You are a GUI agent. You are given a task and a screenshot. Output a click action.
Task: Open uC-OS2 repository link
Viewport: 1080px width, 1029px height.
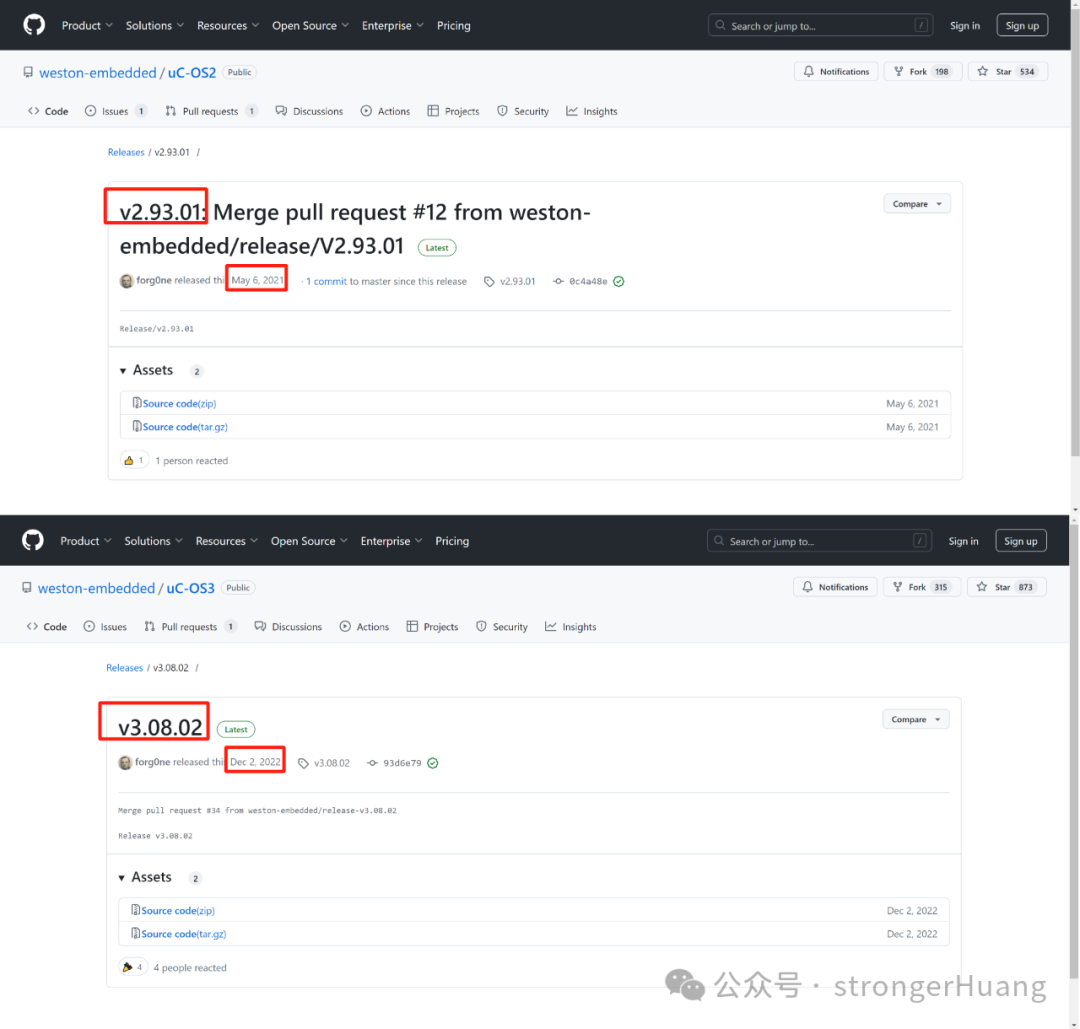(191, 72)
